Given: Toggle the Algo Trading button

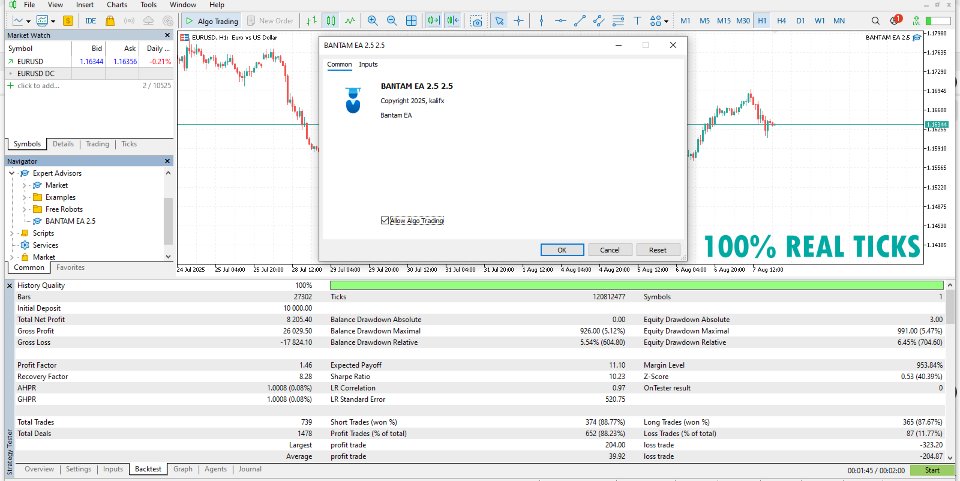Looking at the screenshot, I should 211,21.
